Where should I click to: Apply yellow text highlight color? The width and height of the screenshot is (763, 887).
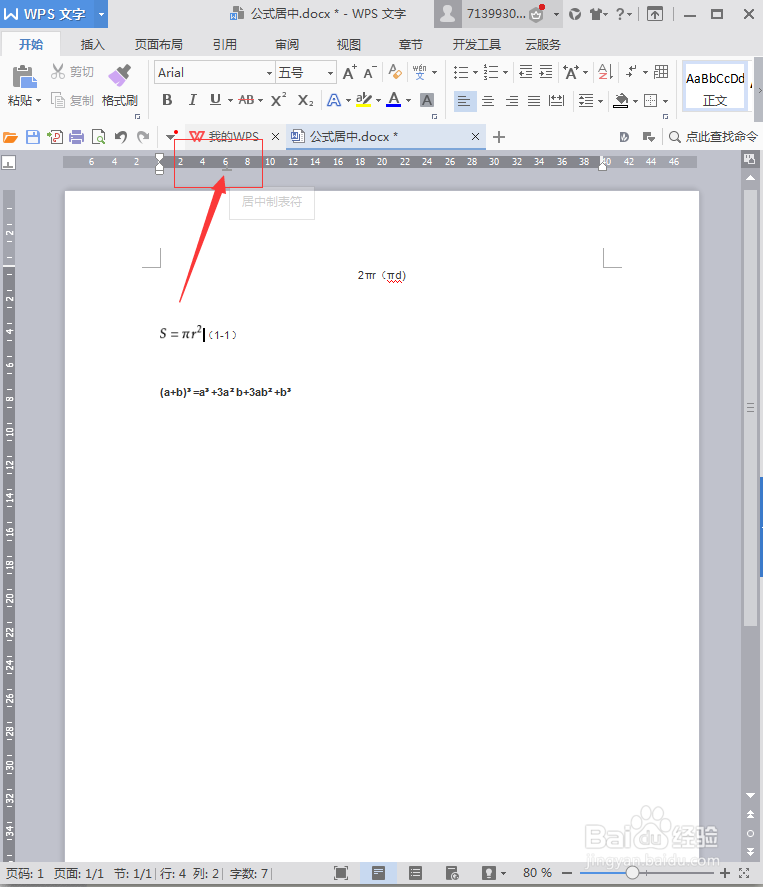coord(364,100)
